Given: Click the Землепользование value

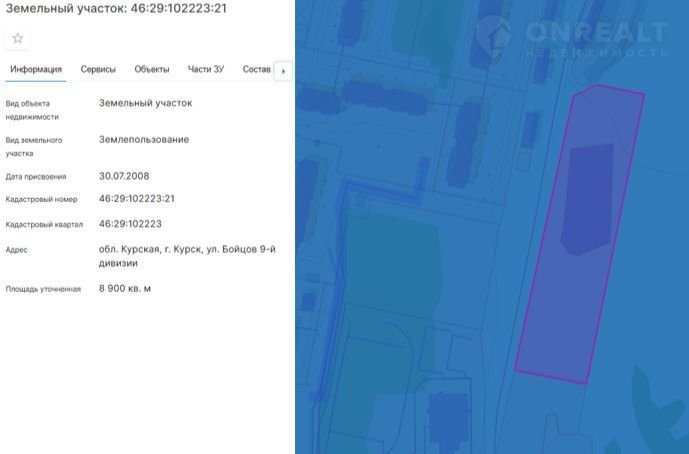Looking at the screenshot, I should [x=144, y=139].
